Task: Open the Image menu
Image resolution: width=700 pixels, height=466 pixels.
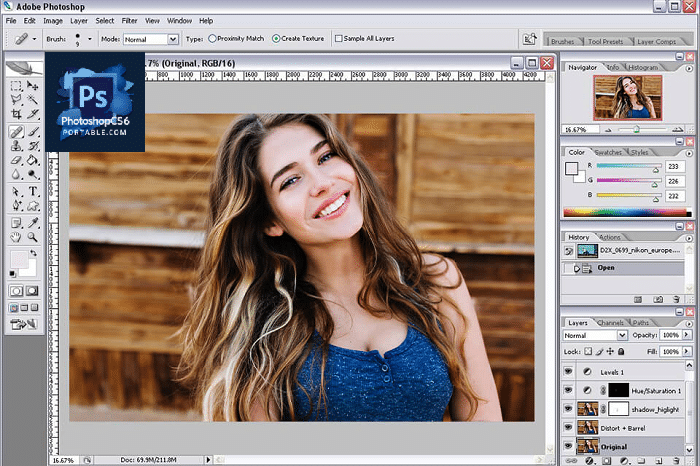Action: click(53, 21)
